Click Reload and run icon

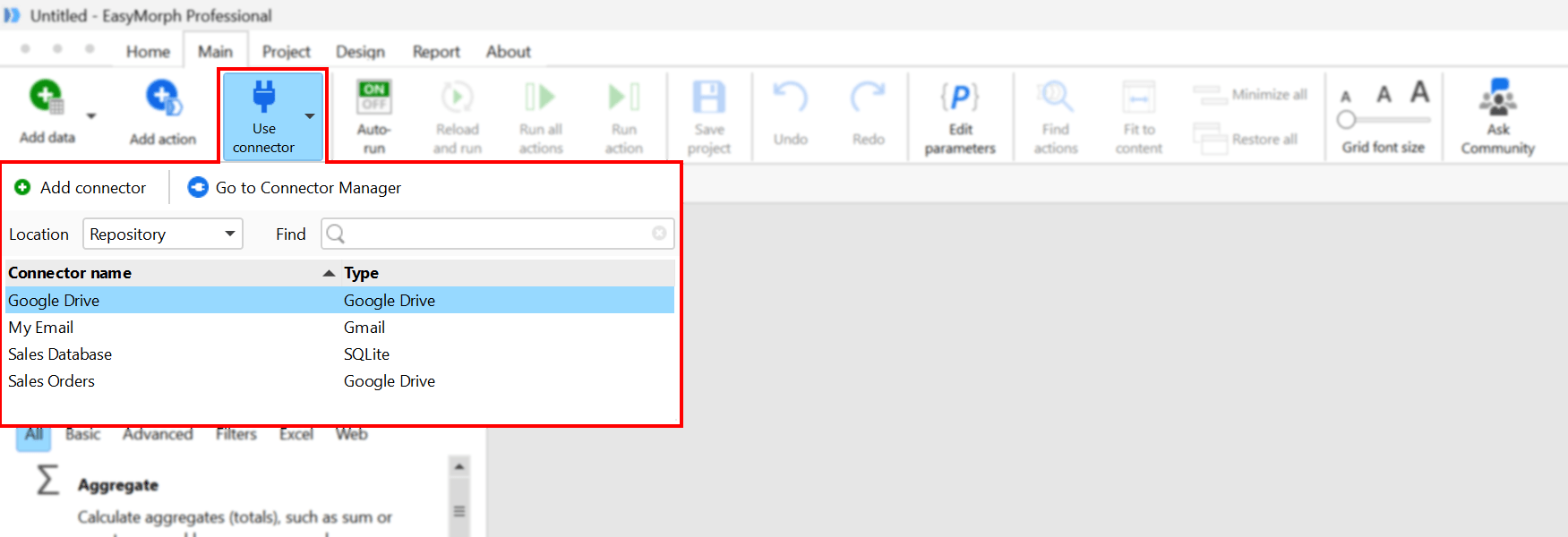[x=457, y=96]
